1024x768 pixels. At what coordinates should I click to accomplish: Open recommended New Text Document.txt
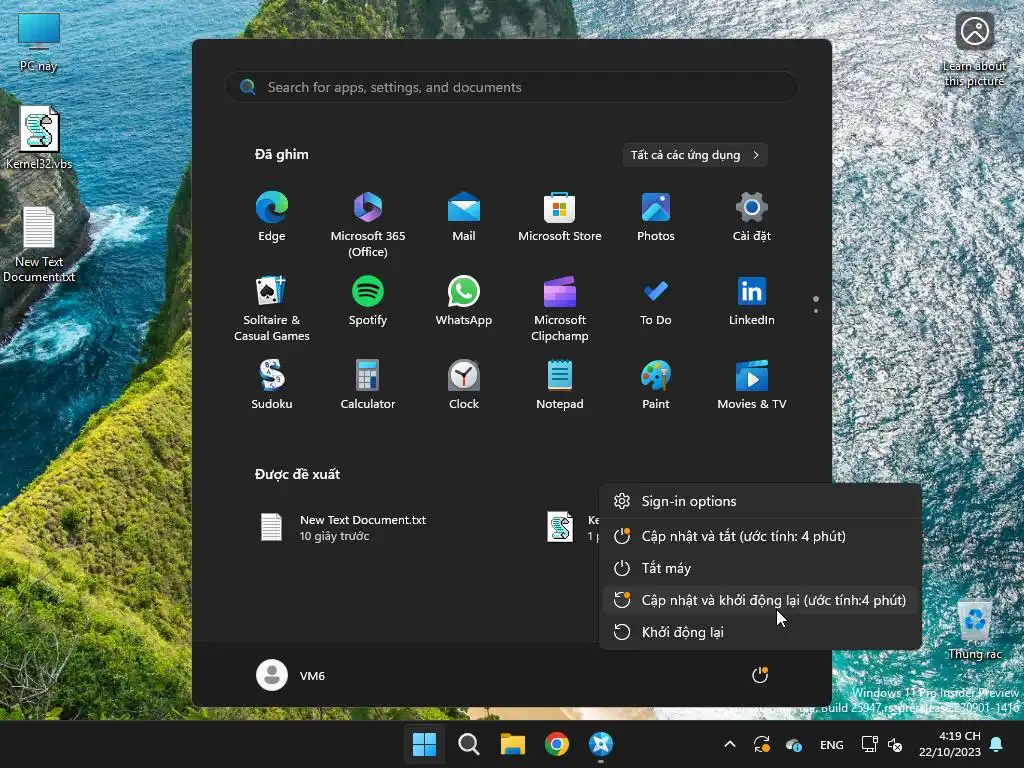click(344, 528)
